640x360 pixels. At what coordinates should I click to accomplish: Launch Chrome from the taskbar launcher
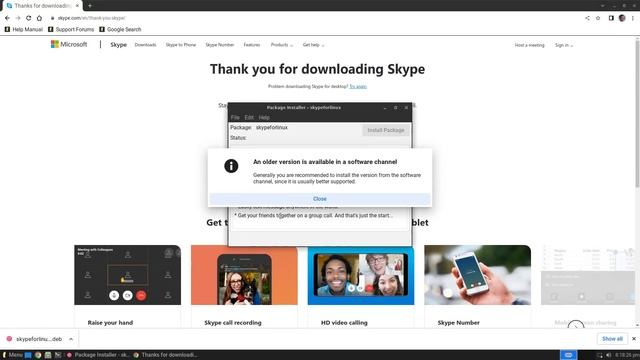38,355
